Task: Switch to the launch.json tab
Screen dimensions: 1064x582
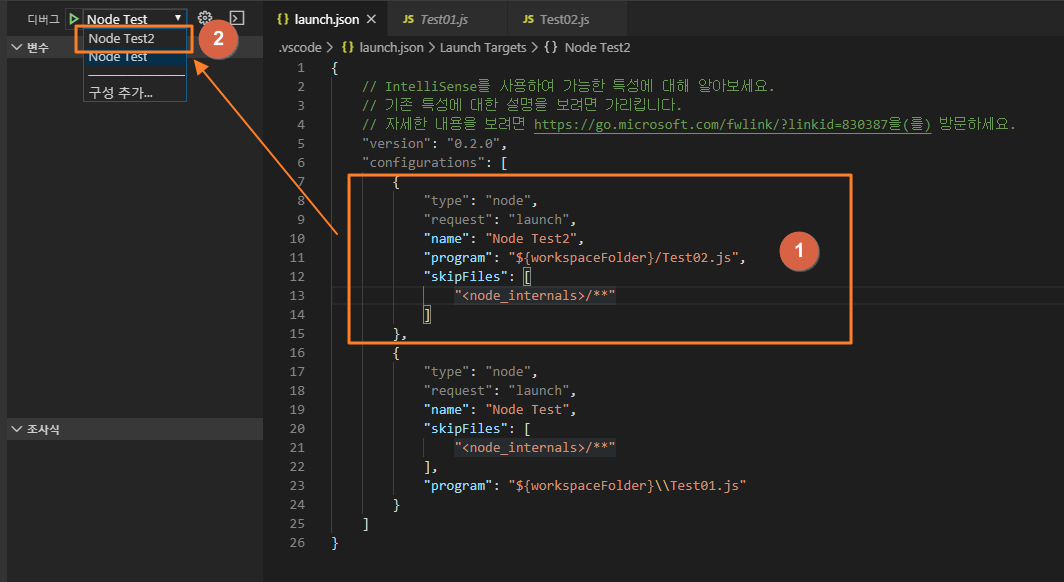Action: click(x=326, y=19)
